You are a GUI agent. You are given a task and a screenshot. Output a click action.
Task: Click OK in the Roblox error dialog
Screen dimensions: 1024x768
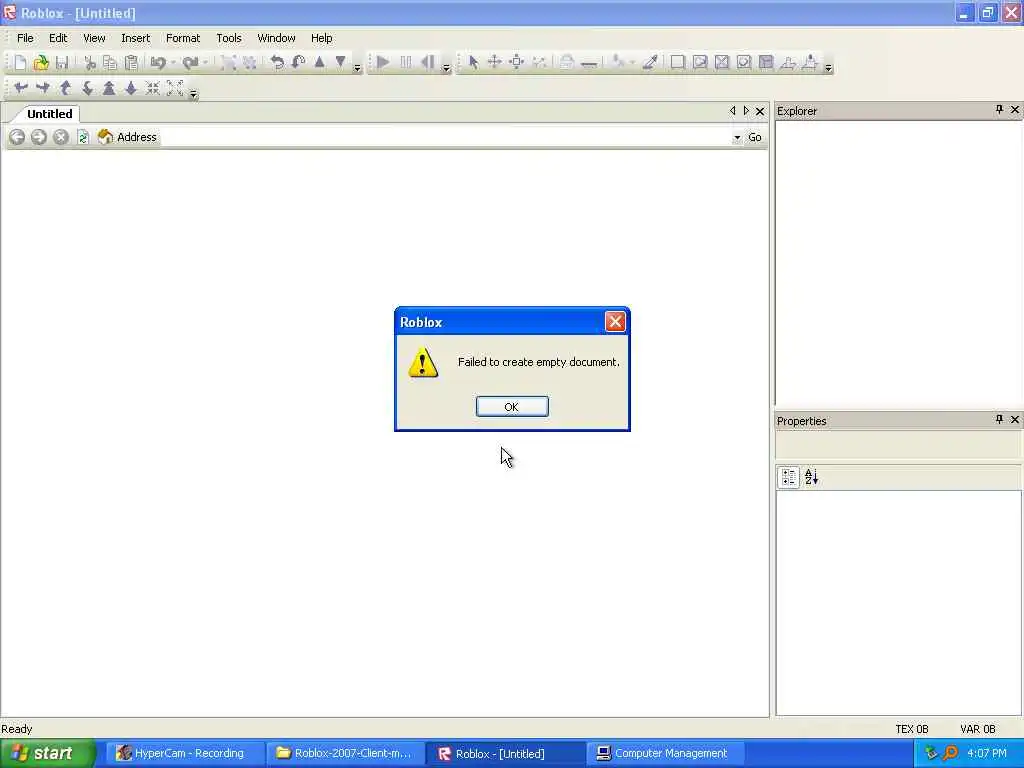(x=512, y=406)
